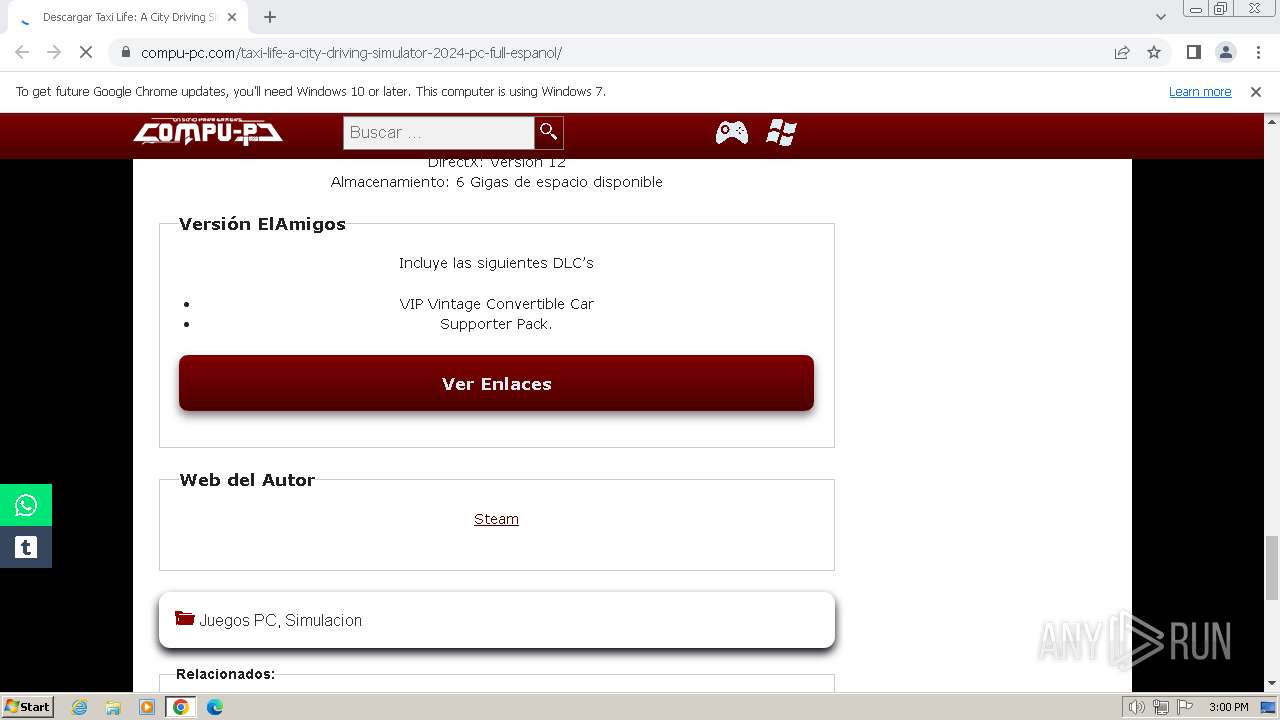This screenshot has height=720, width=1280.
Task: Open Windows Media Player from taskbar
Action: pyautogui.click(x=147, y=707)
